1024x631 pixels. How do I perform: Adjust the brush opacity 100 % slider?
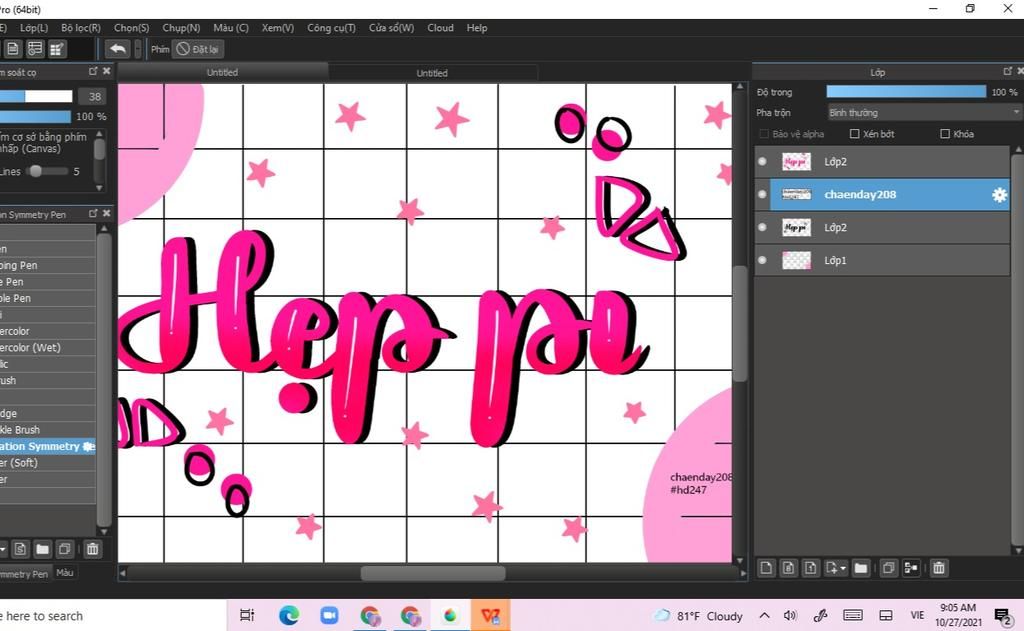pos(35,116)
